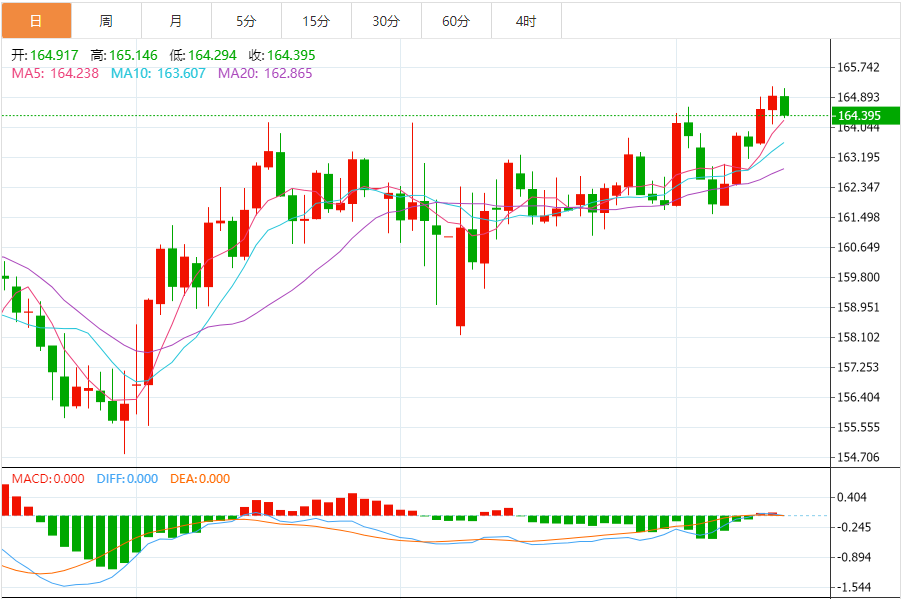Click the 157.253 price axis label
The image size is (903, 599).
coord(858,367)
